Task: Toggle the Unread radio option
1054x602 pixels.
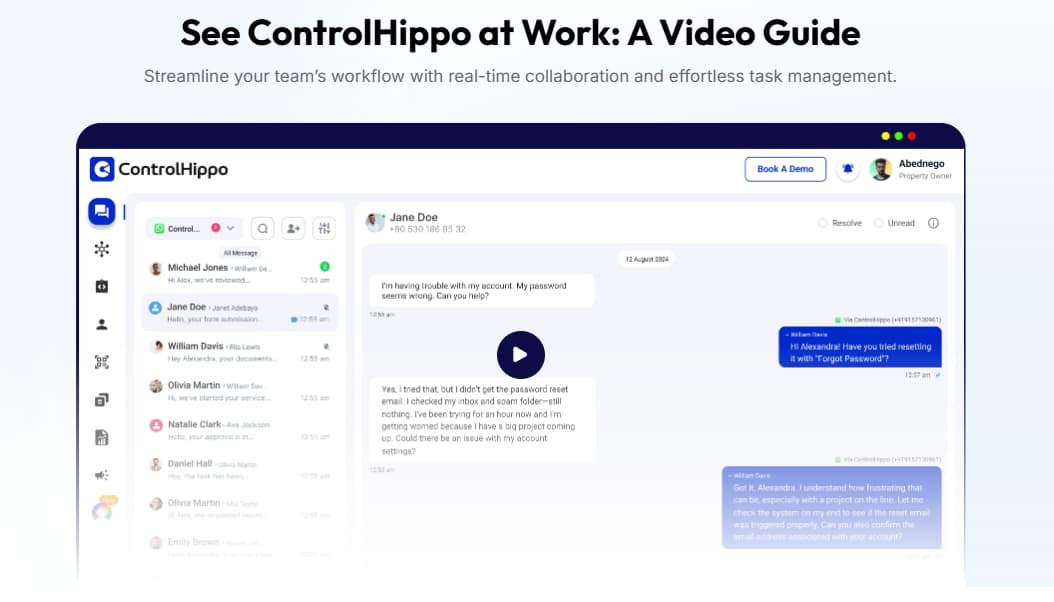Action: point(878,223)
